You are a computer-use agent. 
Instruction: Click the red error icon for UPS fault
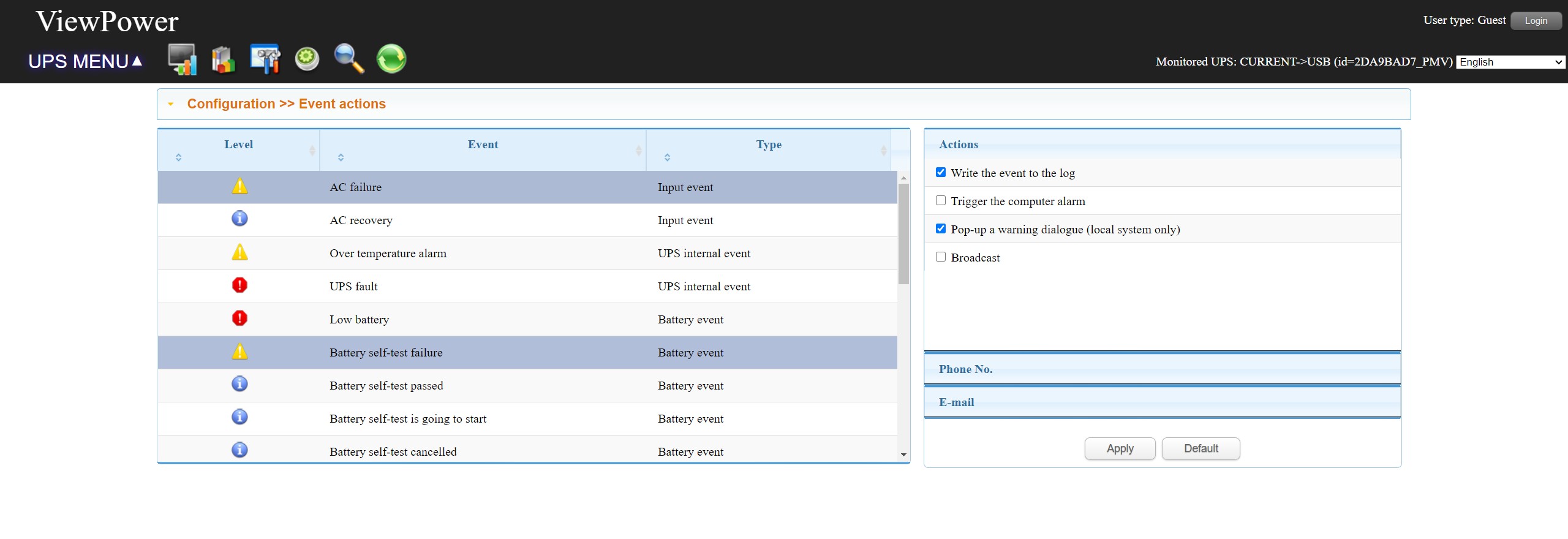click(x=239, y=285)
